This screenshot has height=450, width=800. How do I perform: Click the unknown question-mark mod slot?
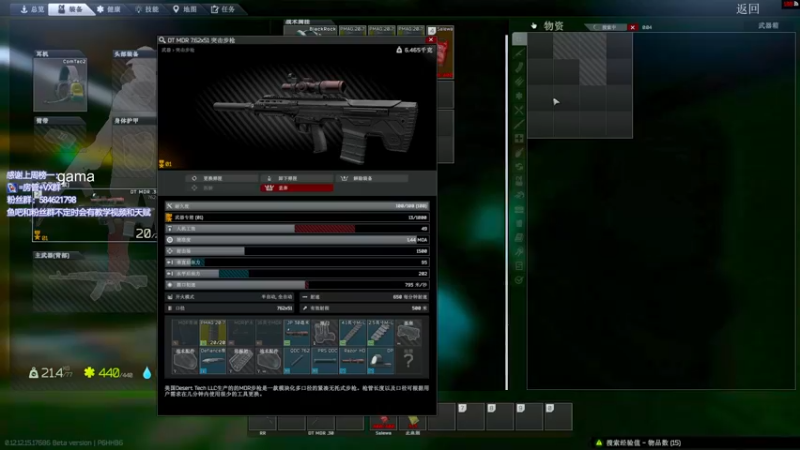(409, 361)
